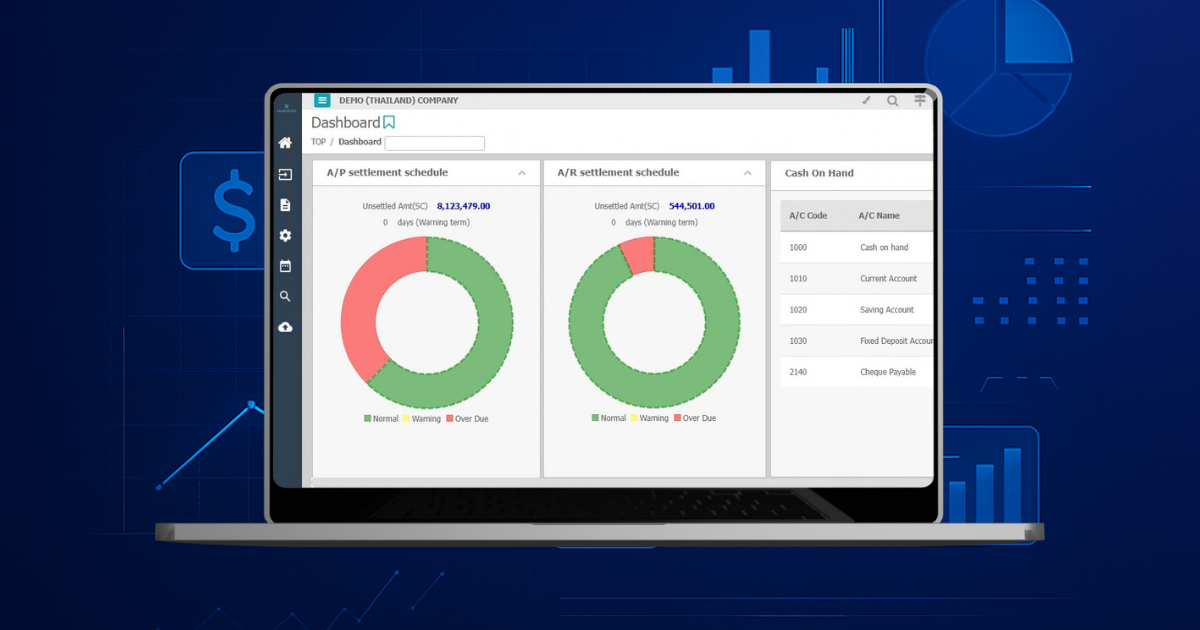Collapse the A/R settlement schedule panel
Image resolution: width=1200 pixels, height=630 pixels.
click(748, 173)
